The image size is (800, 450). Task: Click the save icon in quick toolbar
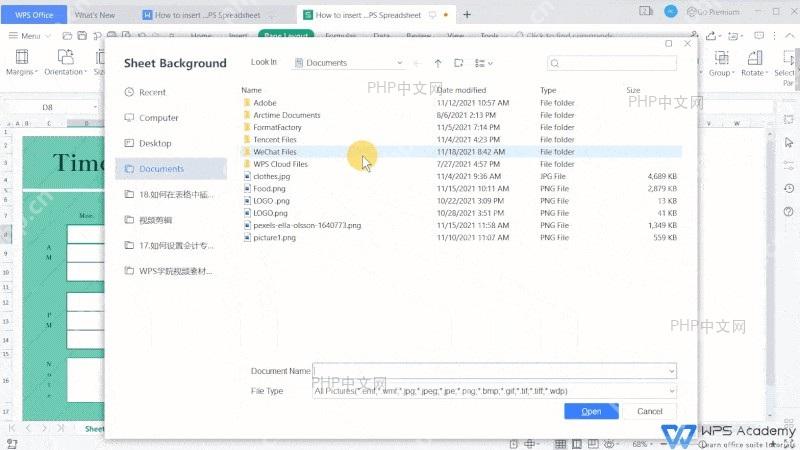[x=82, y=35]
